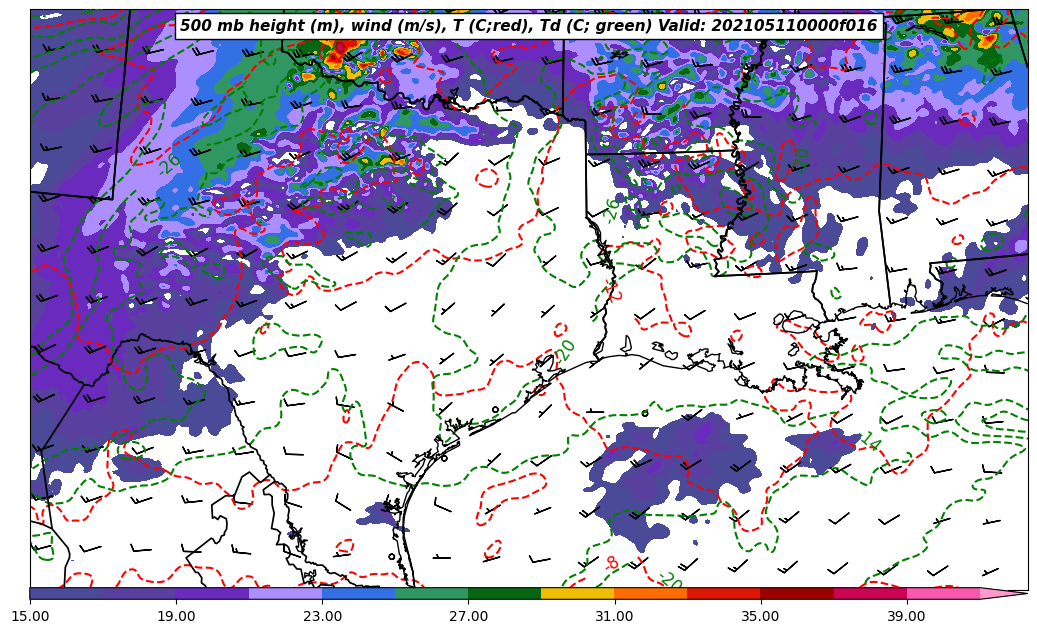Click the "Valid: 202105110000f016" timestamp in title

[788, 27]
